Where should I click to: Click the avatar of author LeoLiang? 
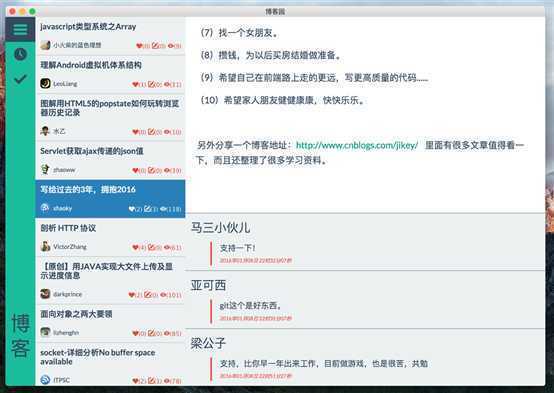tap(45, 83)
